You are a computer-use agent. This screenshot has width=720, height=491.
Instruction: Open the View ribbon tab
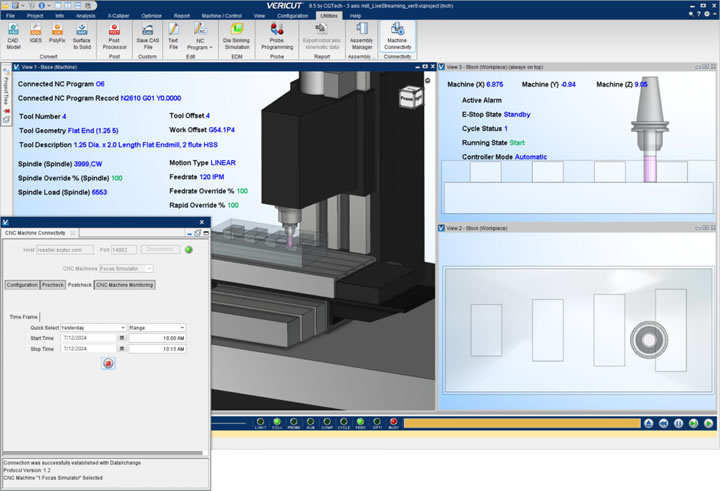click(259, 16)
